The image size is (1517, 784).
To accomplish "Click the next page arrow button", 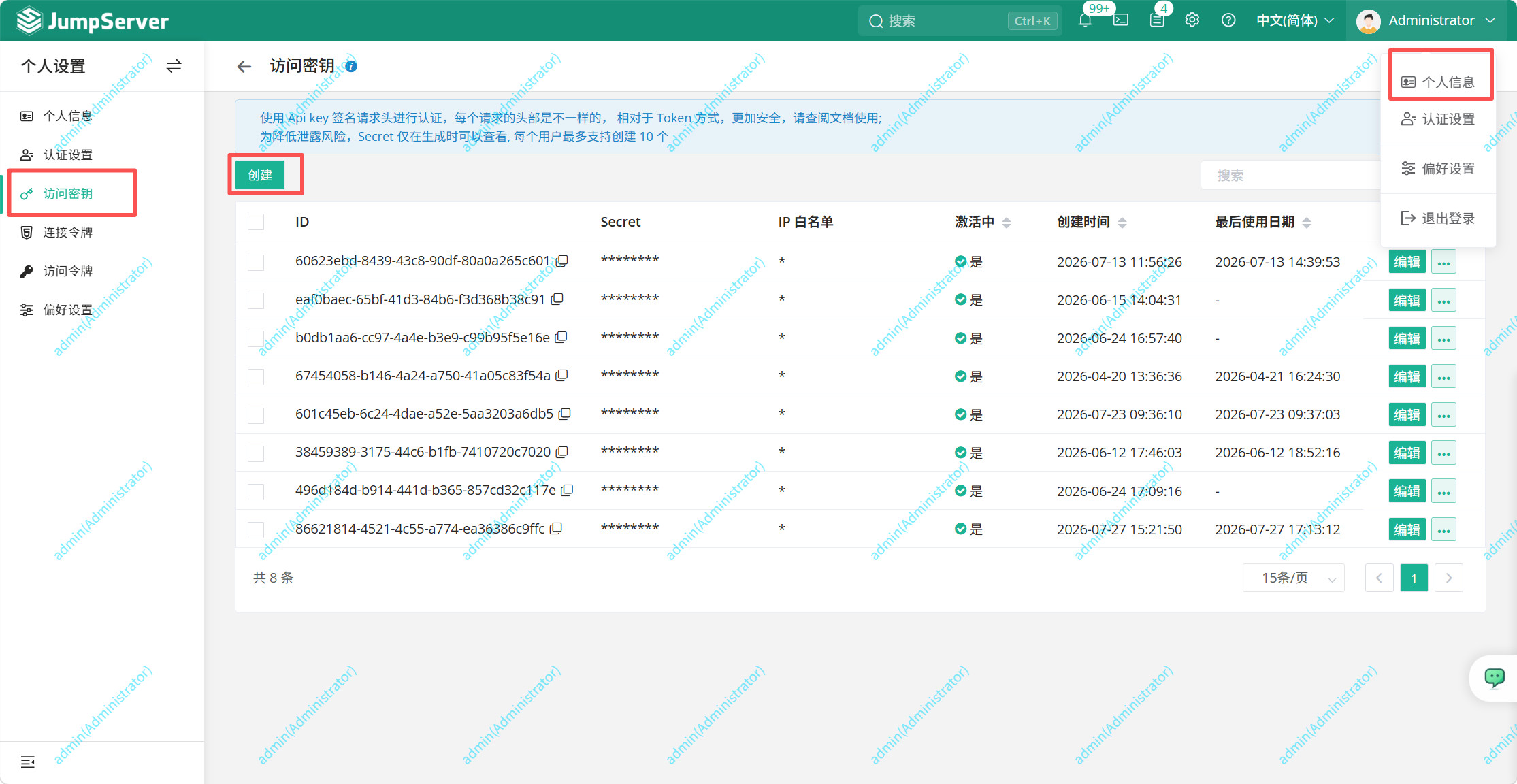I will [1448, 578].
